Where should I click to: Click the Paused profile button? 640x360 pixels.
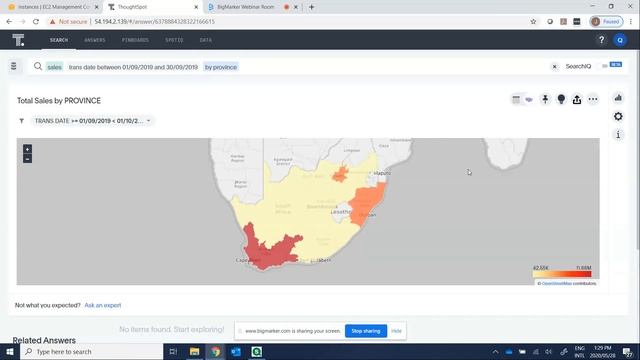point(607,22)
